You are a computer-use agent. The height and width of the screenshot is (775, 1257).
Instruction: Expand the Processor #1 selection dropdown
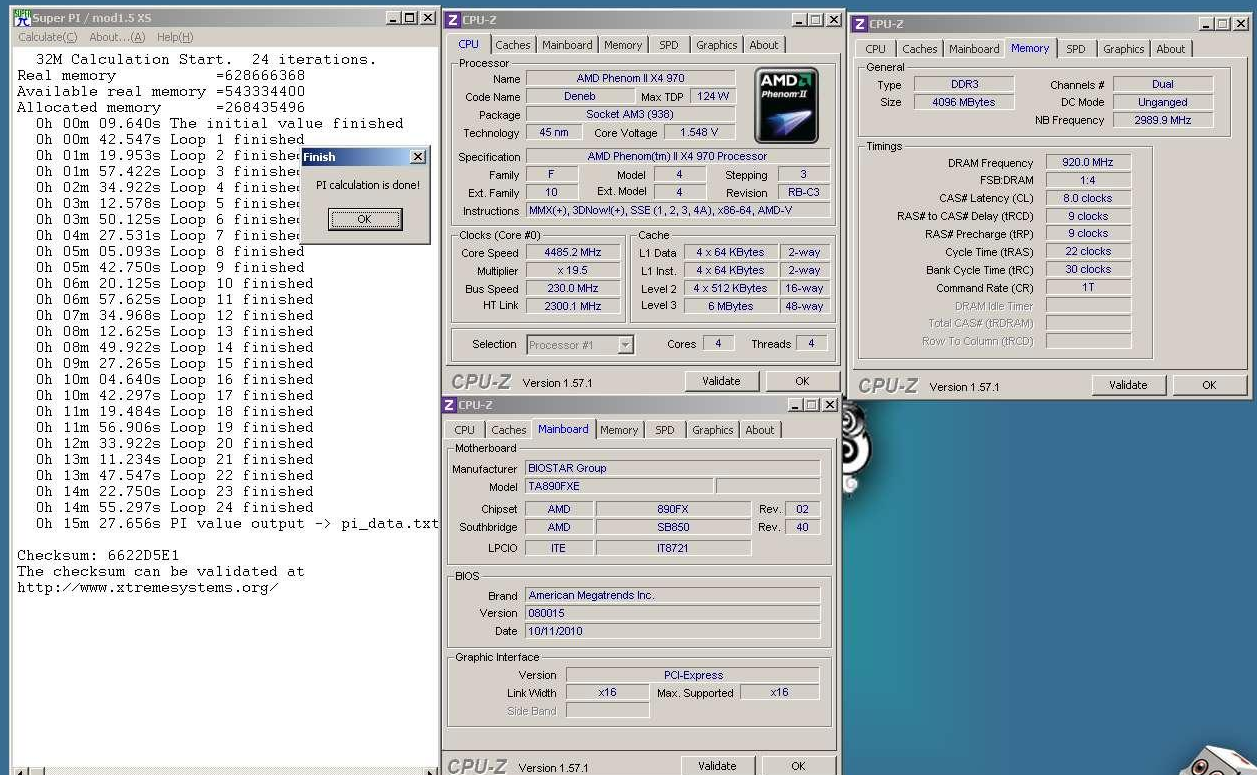(625, 345)
